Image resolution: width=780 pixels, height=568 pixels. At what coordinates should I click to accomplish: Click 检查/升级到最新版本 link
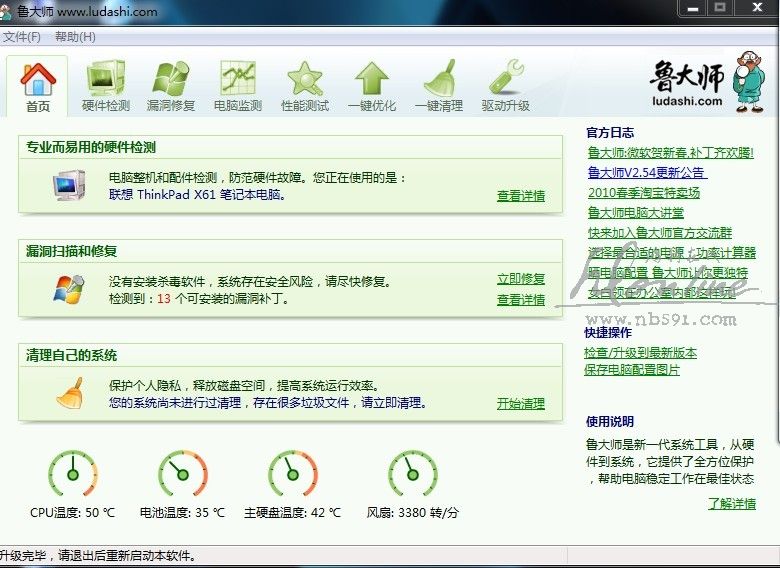(640, 353)
